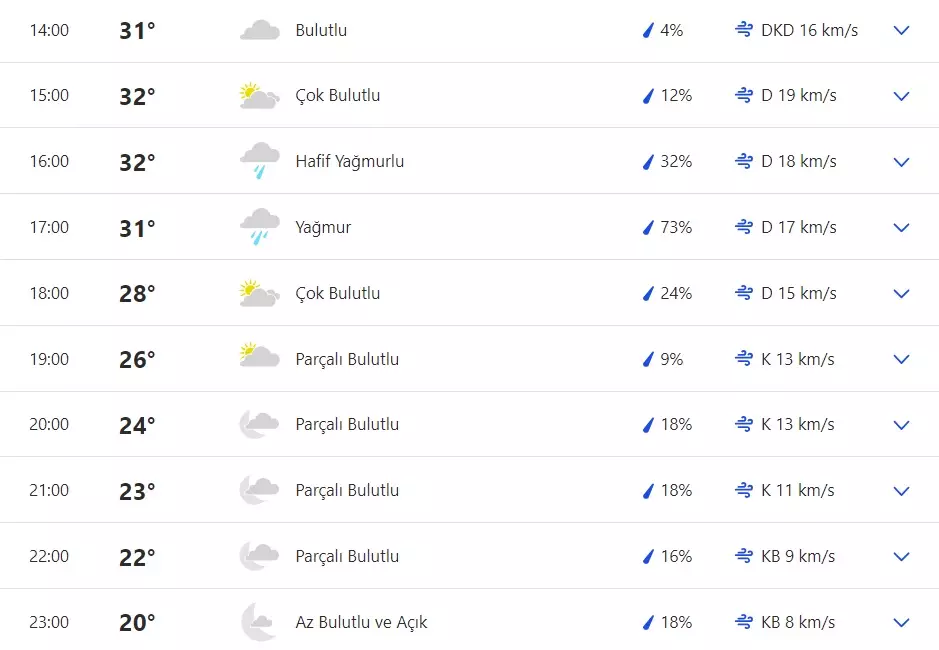This screenshot has width=939, height=650.
Task: Click the Az Bulutlu ve Açık text
Action: [x=361, y=622]
